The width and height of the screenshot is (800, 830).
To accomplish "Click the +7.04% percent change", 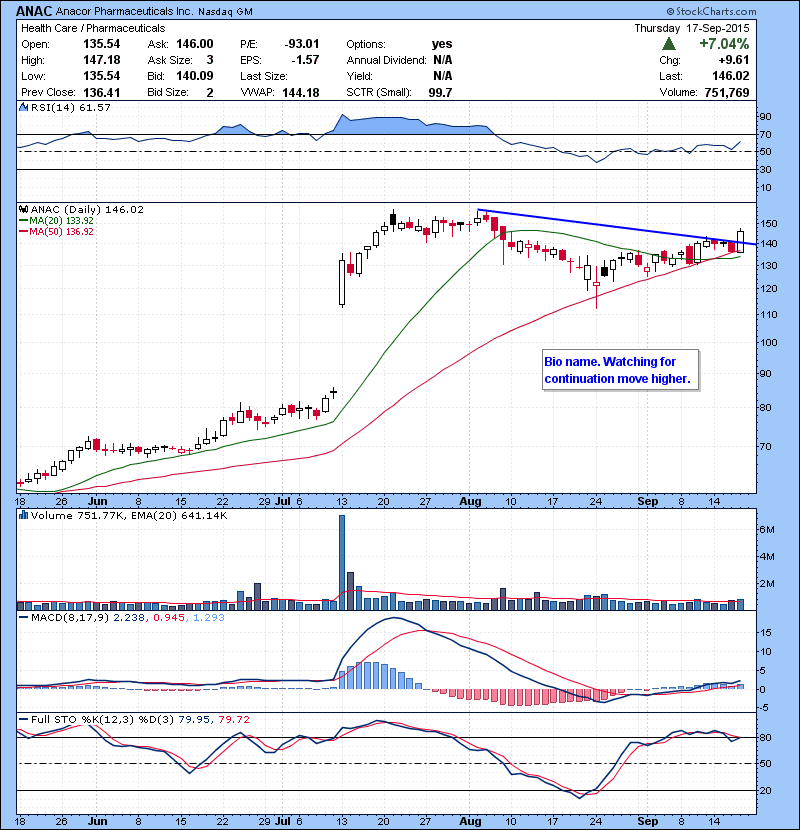I will pos(724,43).
